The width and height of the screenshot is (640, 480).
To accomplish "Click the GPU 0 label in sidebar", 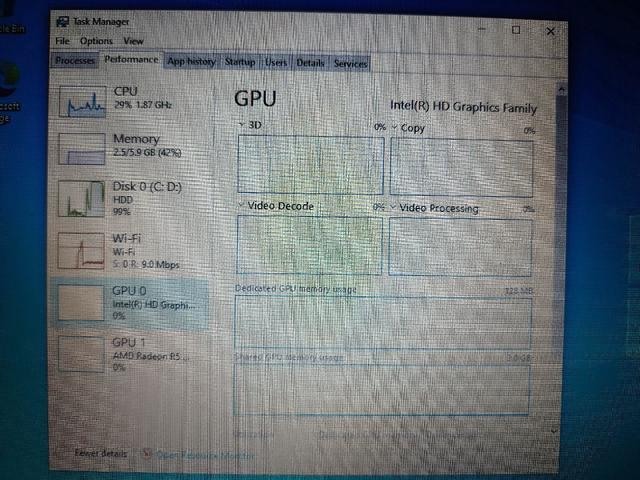I will tap(129, 291).
